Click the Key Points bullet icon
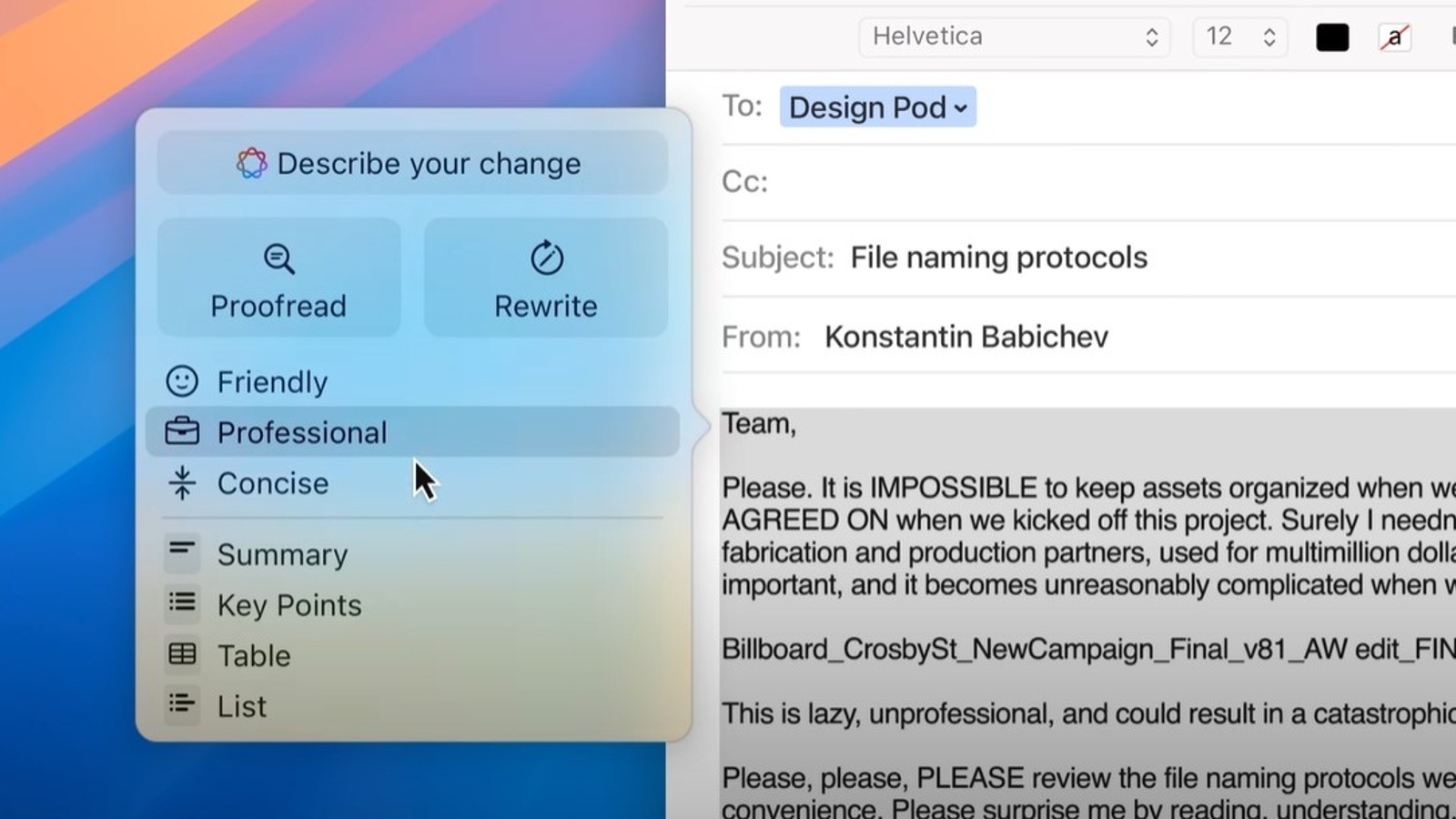Image resolution: width=1456 pixels, height=819 pixels. click(182, 603)
